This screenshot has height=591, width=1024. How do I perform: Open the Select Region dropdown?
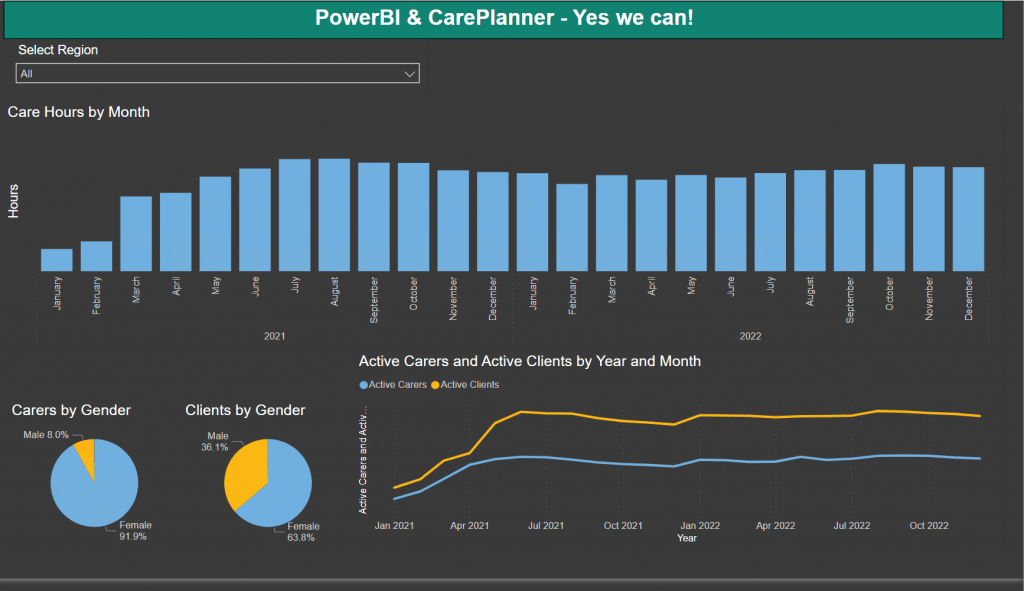click(x=217, y=73)
